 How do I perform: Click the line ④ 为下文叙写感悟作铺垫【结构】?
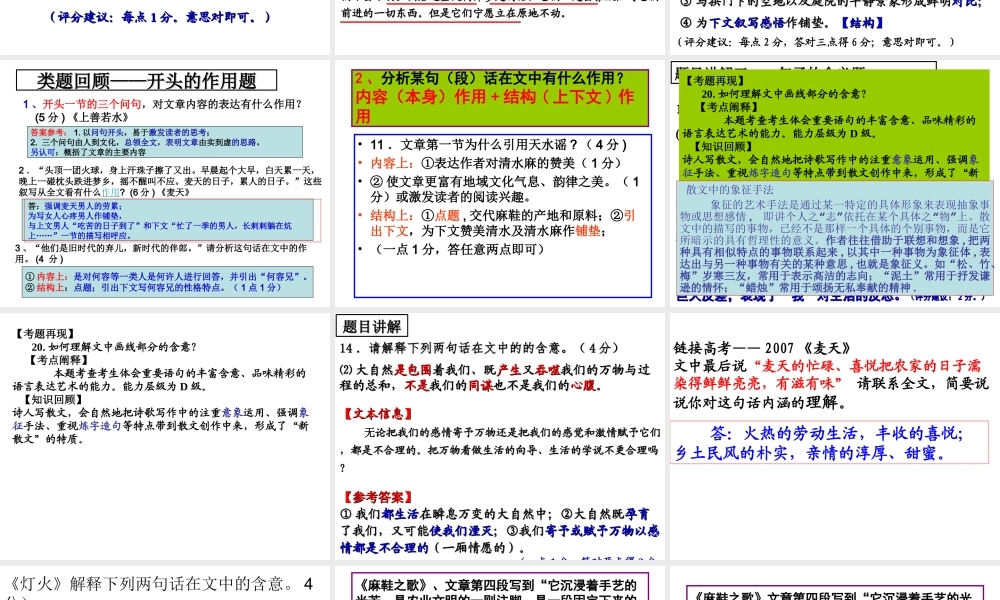tap(782, 23)
